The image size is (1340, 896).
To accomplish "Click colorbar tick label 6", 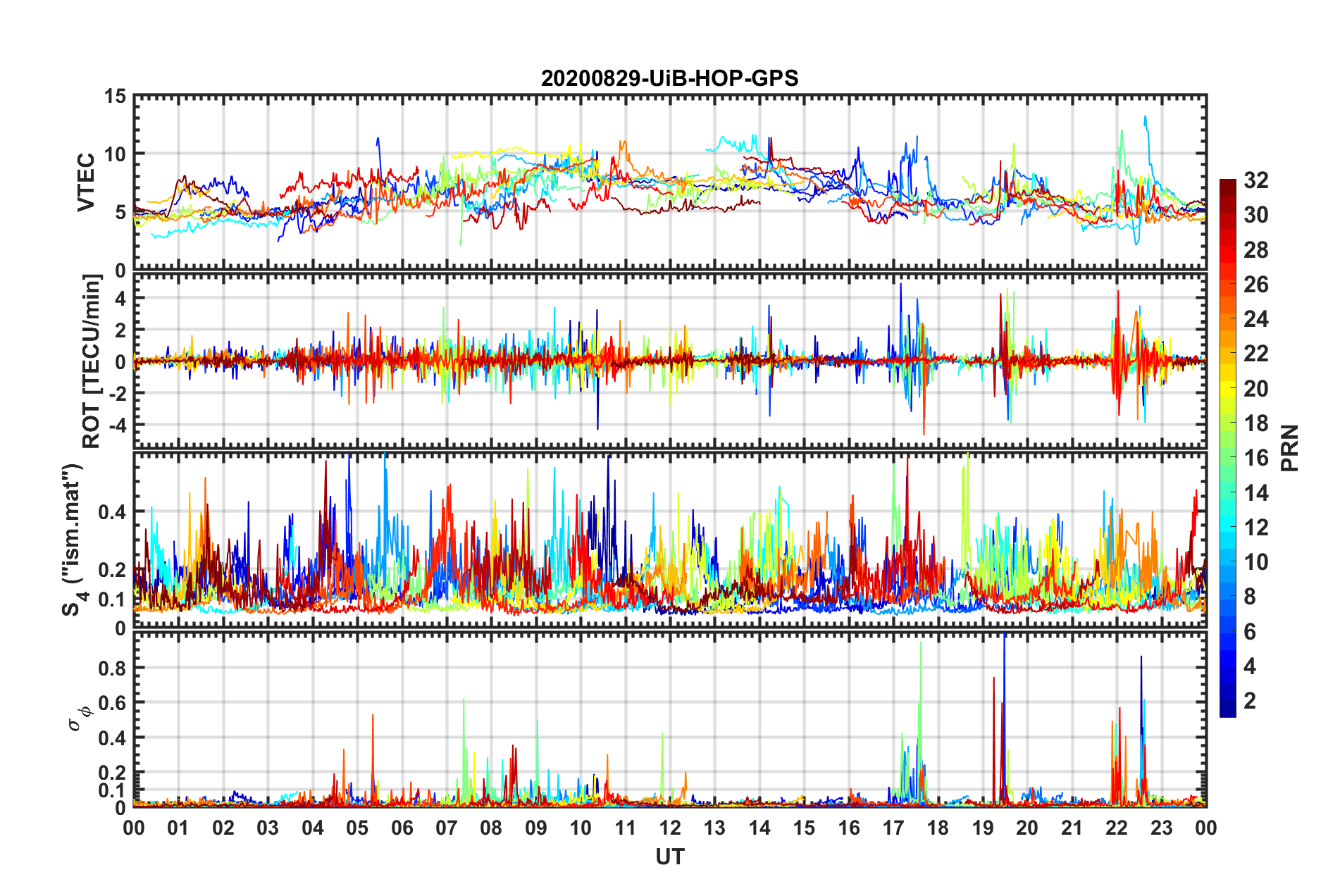I will point(1250,632).
